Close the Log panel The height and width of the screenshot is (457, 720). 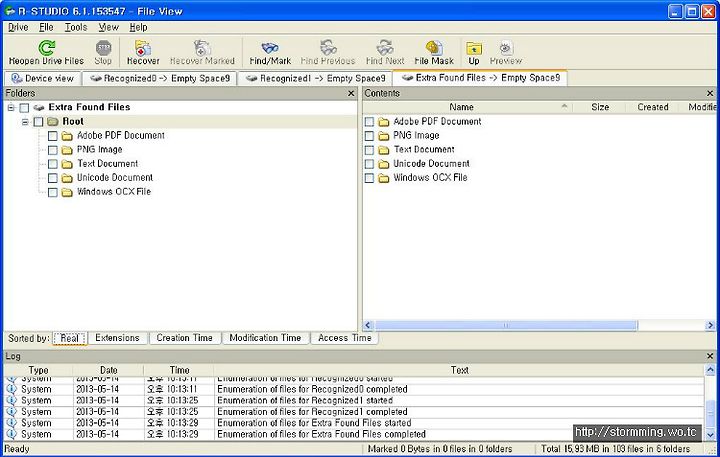click(710, 356)
